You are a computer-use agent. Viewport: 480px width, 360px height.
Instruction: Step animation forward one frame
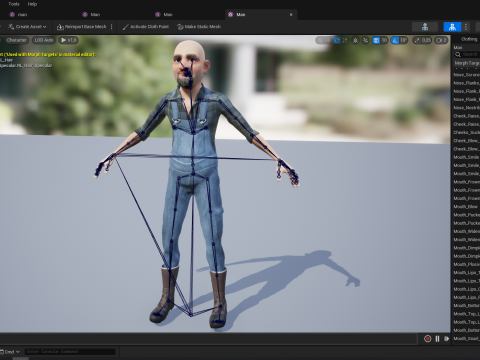coord(446,339)
